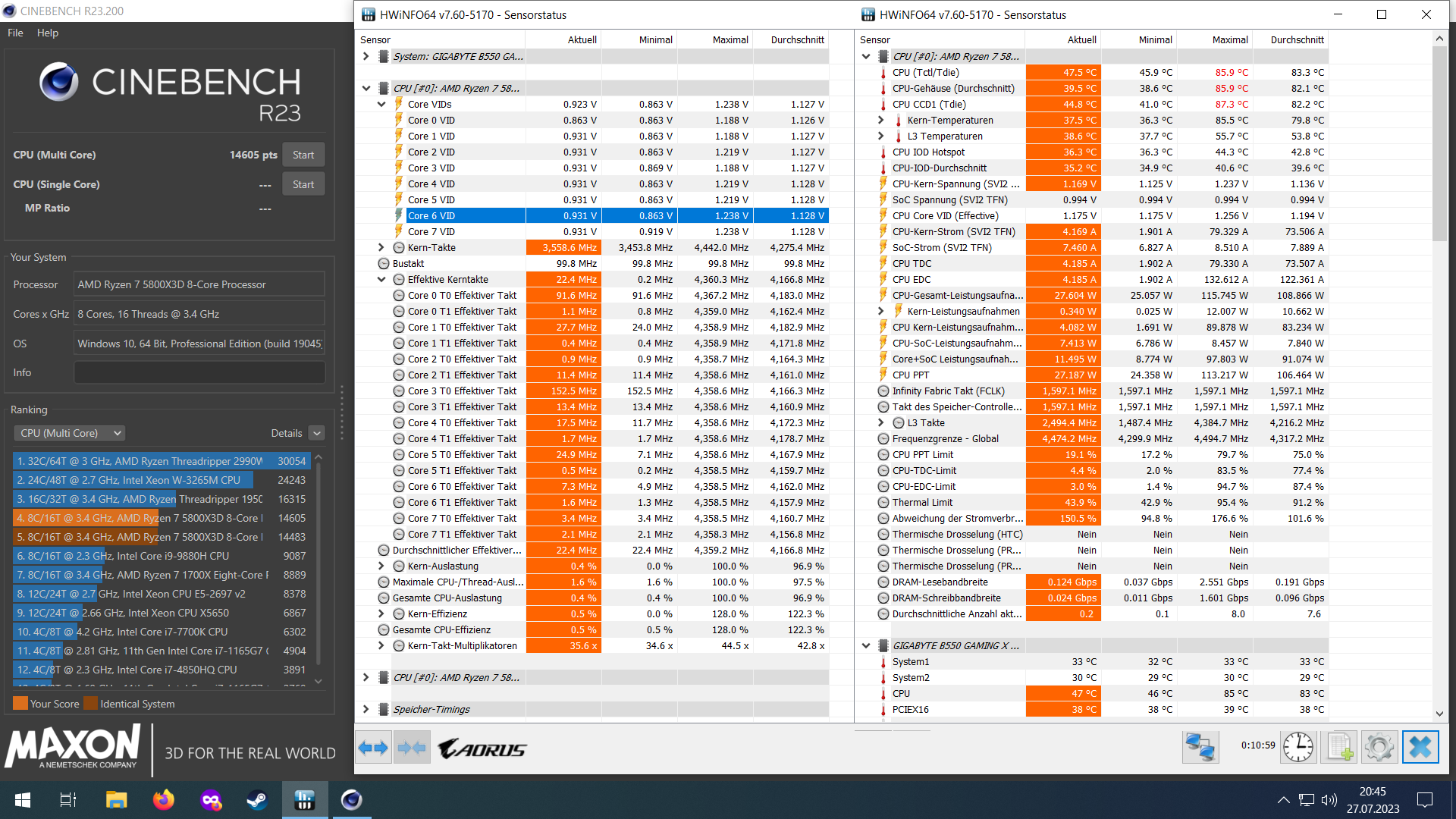This screenshot has height=819, width=1456.
Task: Click the clock icon to reset the timer
Action: click(1298, 747)
